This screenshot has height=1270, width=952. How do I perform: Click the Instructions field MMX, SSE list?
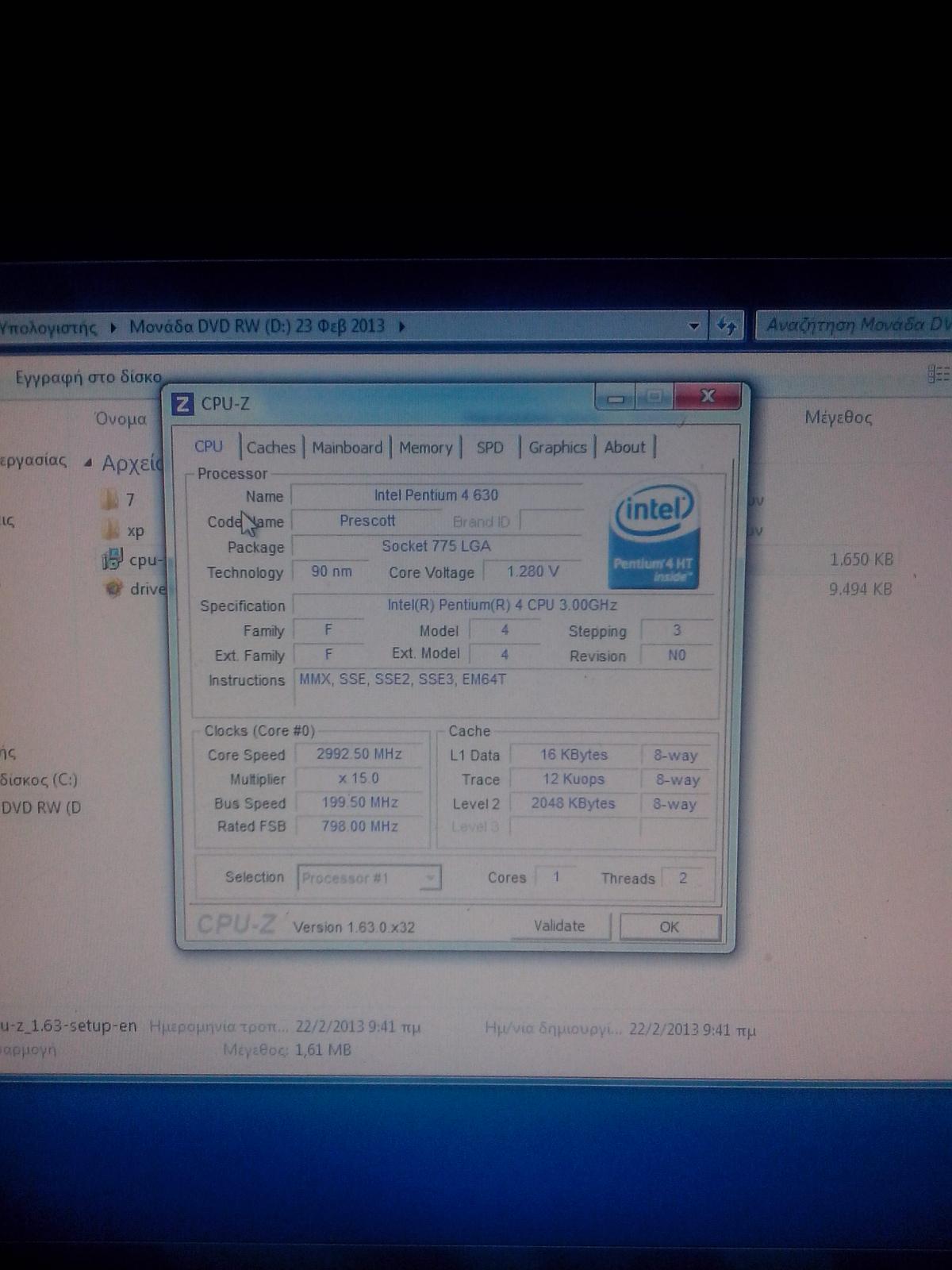tap(502, 687)
